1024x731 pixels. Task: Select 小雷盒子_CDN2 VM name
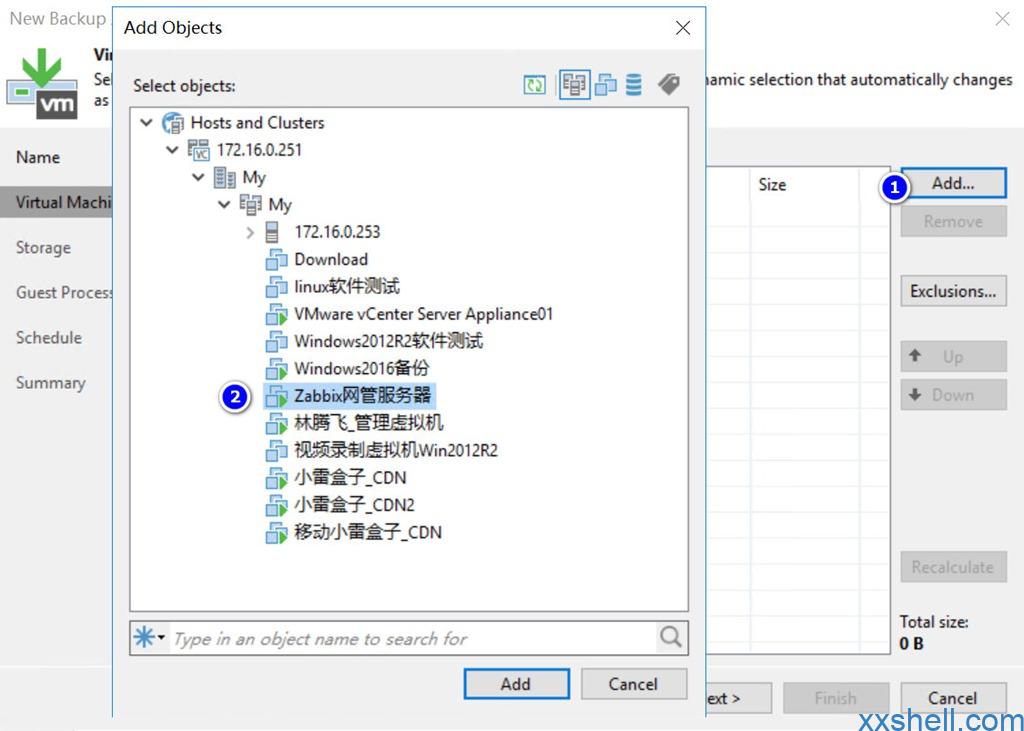355,505
